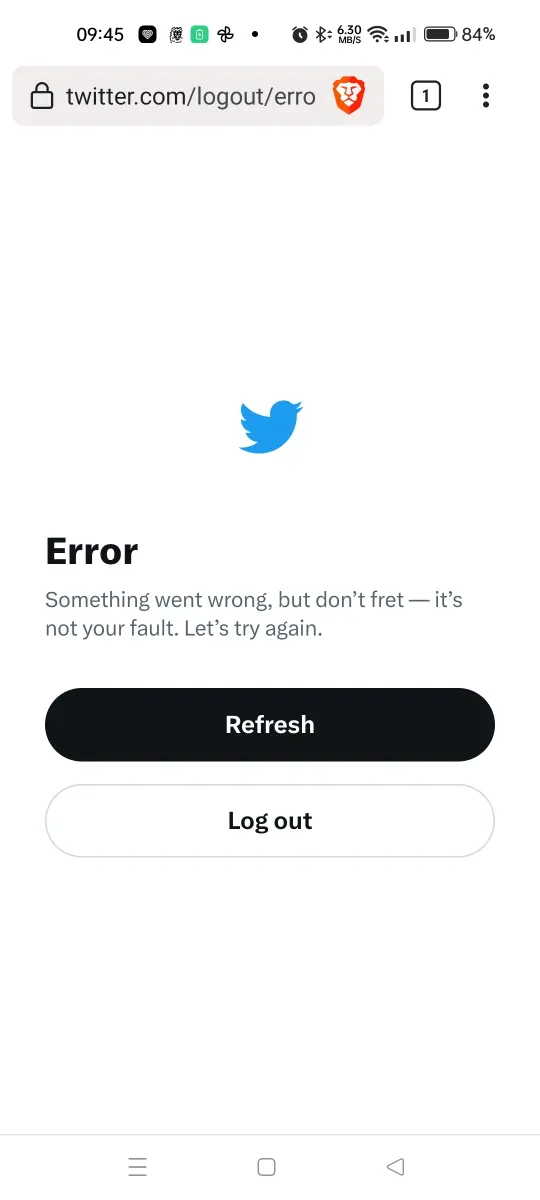This screenshot has width=540, height=1200.
Task: Select the twitter.com/logout URL address field
Action: pyautogui.click(x=190, y=96)
